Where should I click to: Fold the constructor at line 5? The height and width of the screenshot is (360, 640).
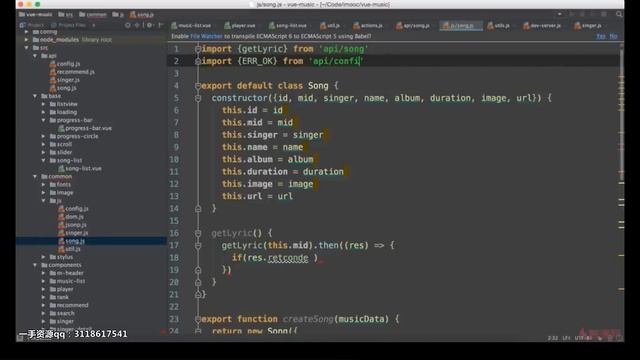198,98
